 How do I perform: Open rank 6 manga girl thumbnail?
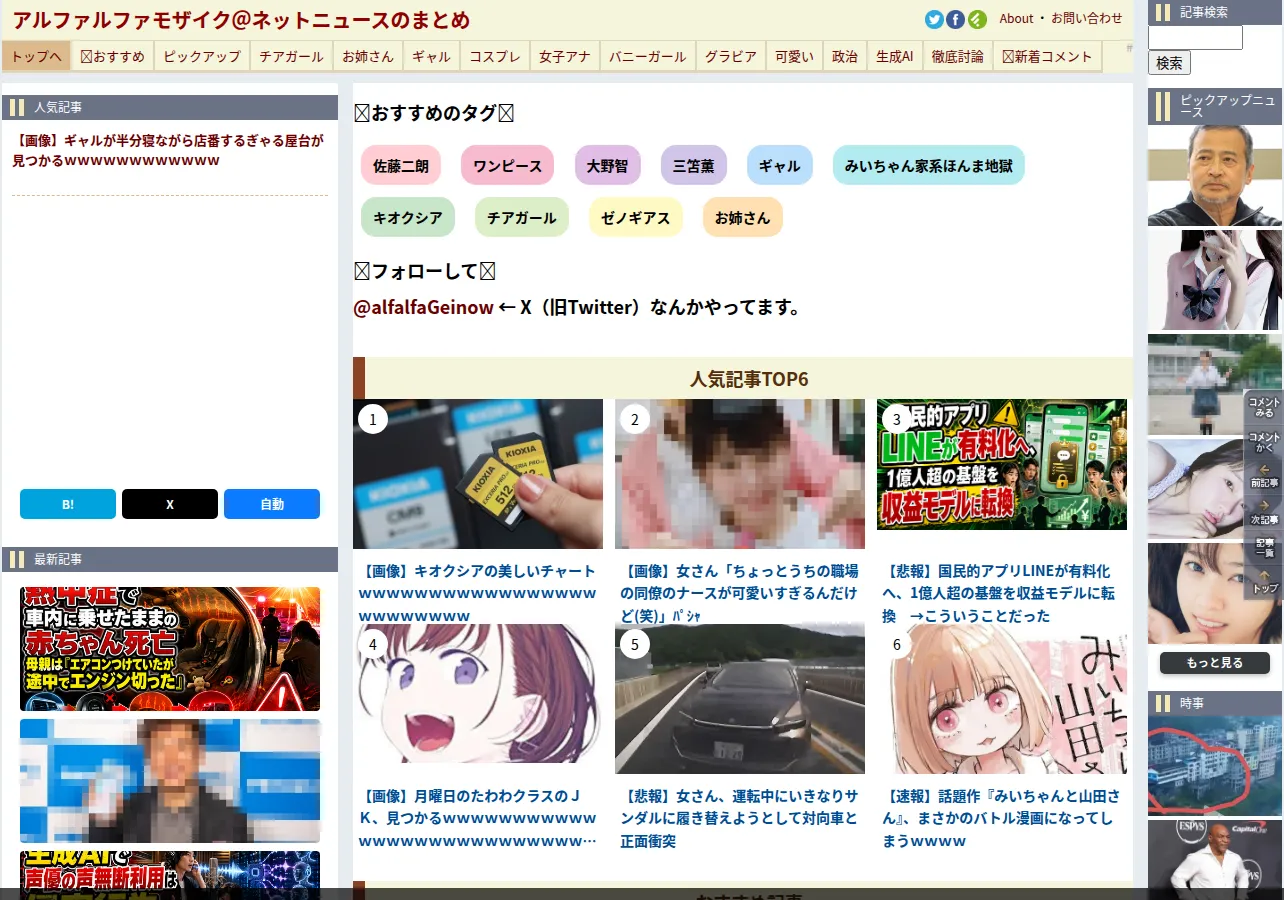coord(1002,699)
